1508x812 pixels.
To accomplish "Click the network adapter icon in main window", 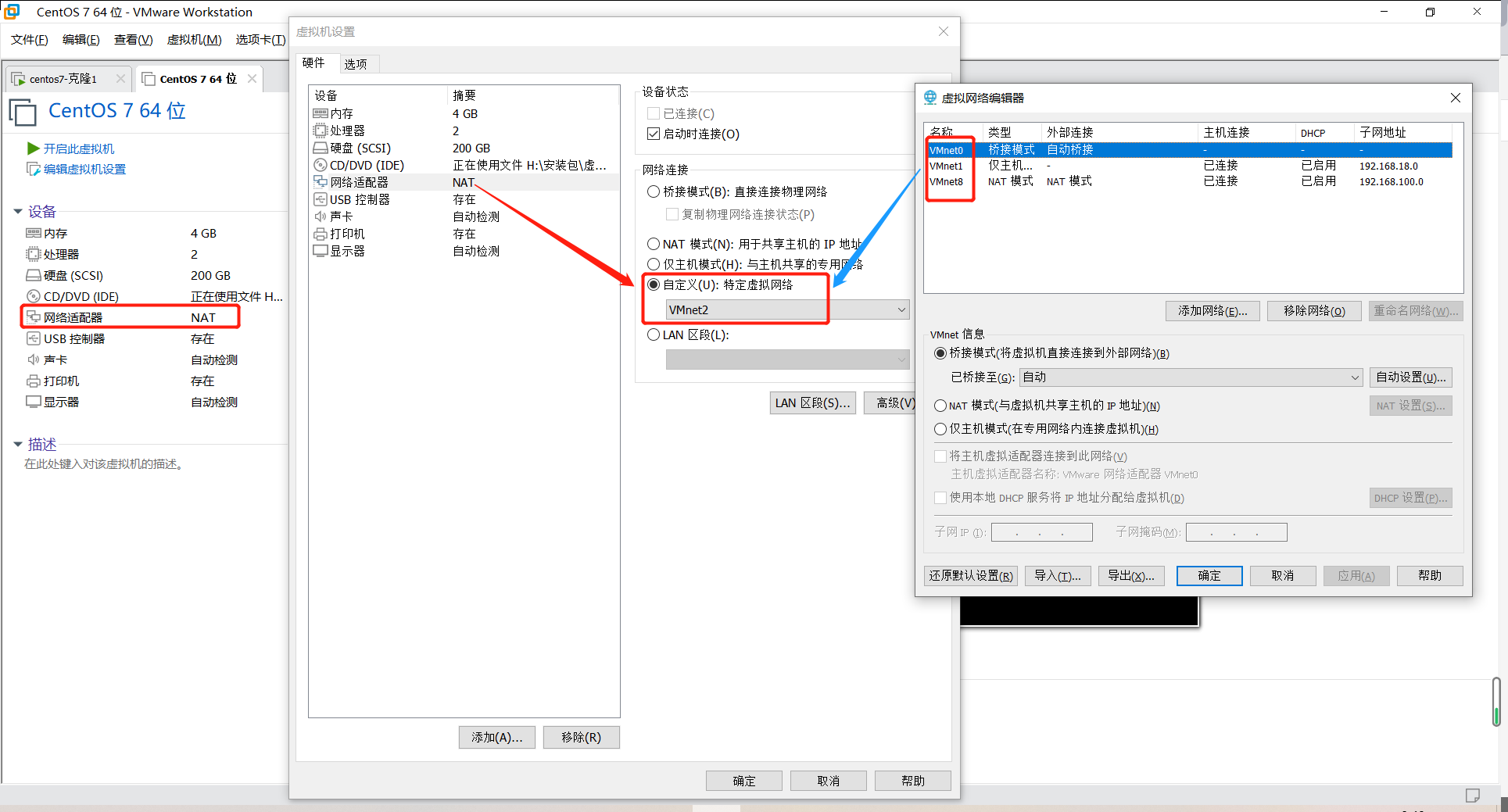I will pyautogui.click(x=34, y=317).
